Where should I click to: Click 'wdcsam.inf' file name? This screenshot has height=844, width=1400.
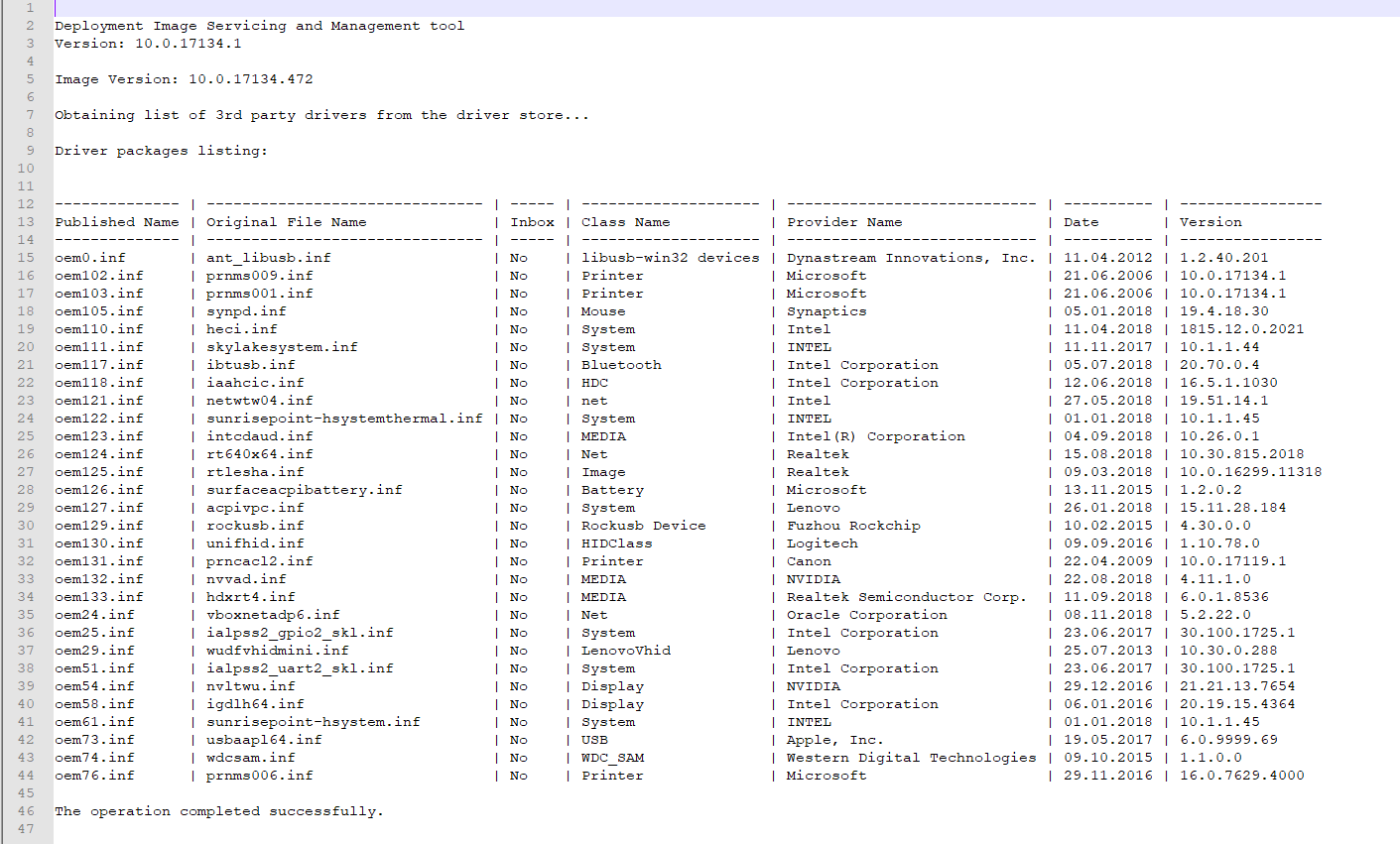(x=250, y=758)
